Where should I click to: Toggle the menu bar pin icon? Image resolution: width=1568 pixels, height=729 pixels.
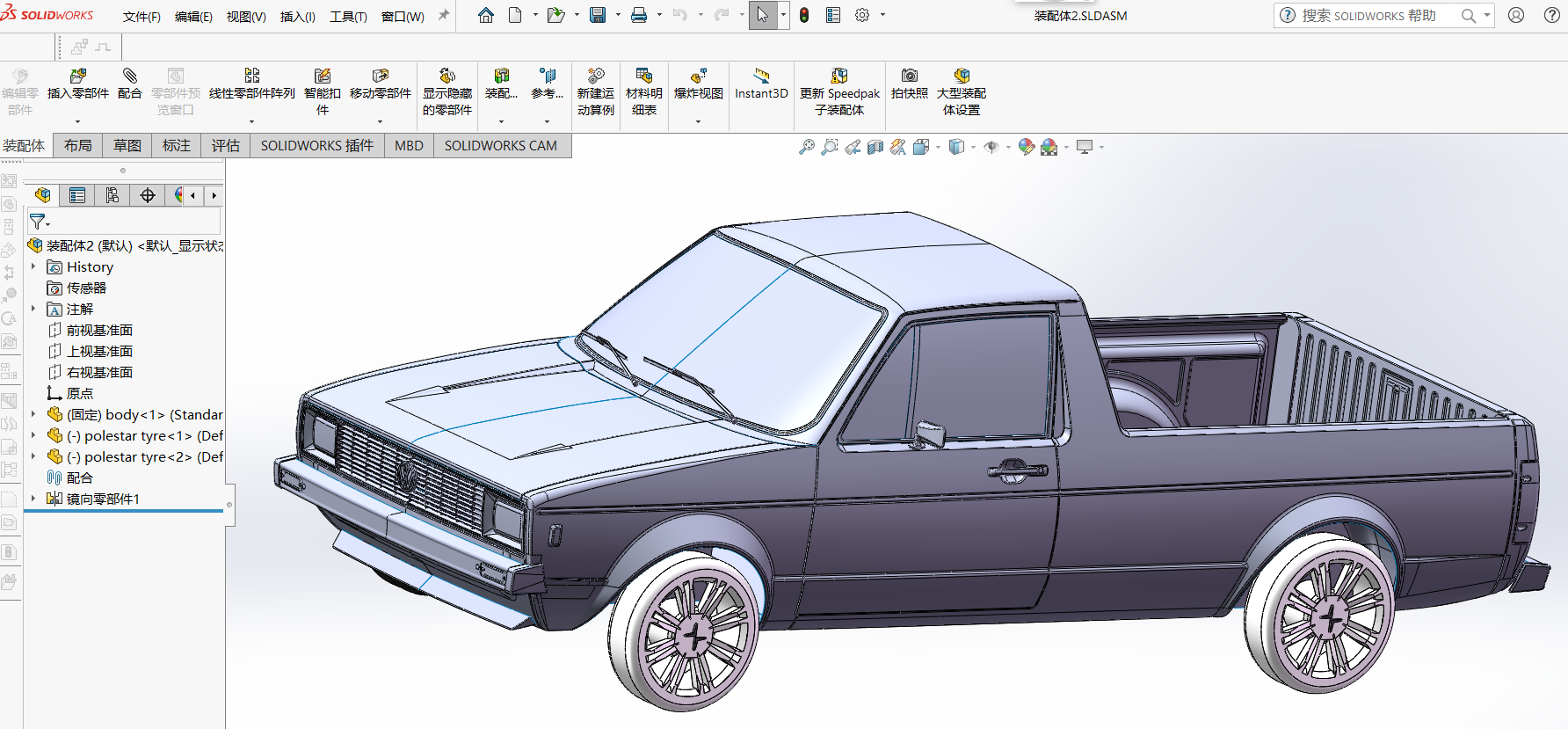tap(443, 15)
